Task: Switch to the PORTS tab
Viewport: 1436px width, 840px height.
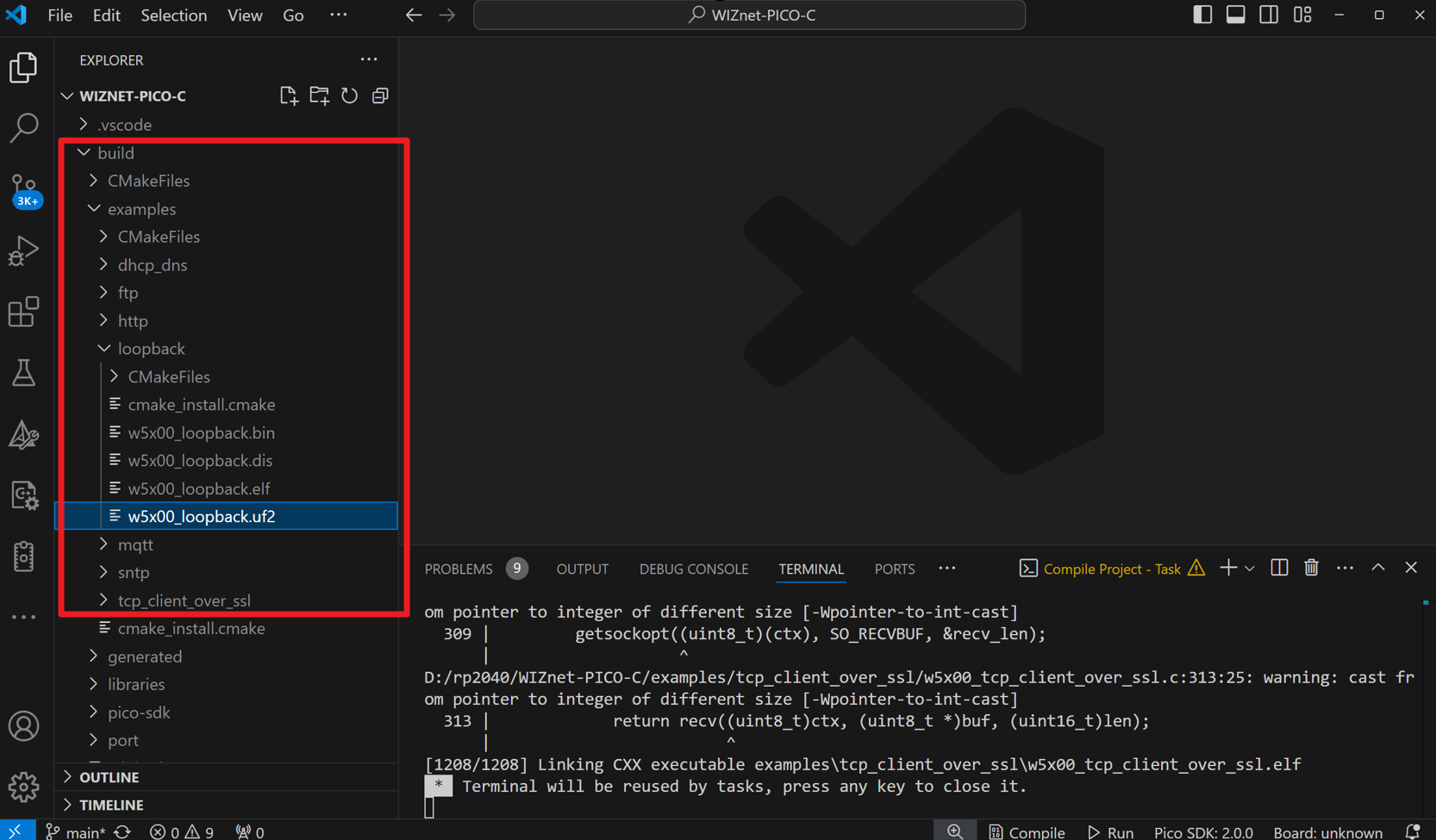Action: [x=895, y=569]
